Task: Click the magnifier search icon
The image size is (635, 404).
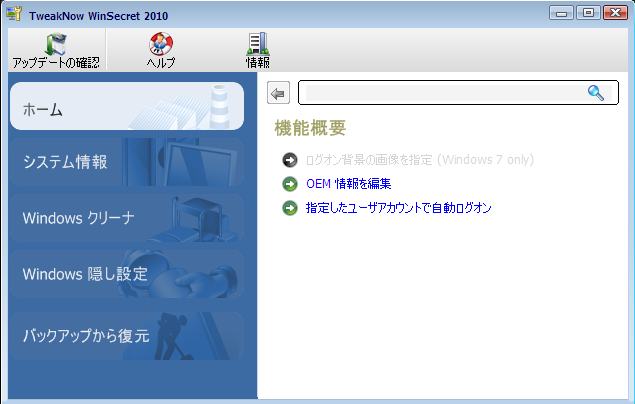Action: pos(596,93)
